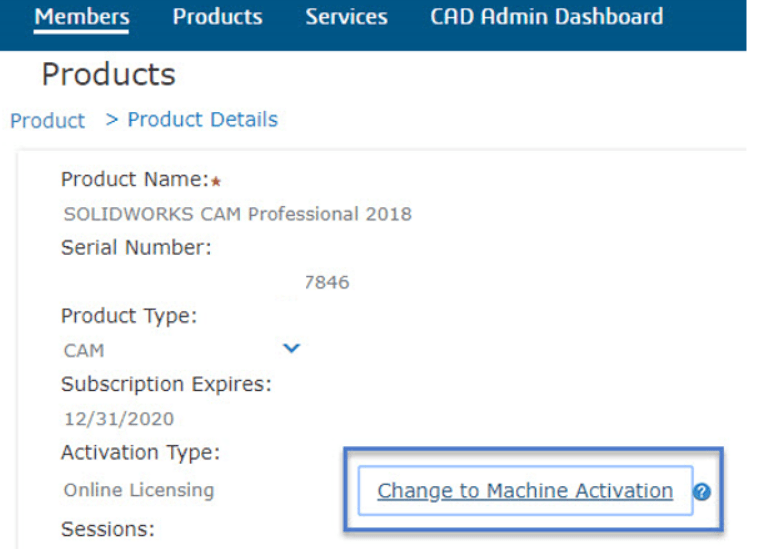Open the Products tab in navigation bar

point(217,17)
